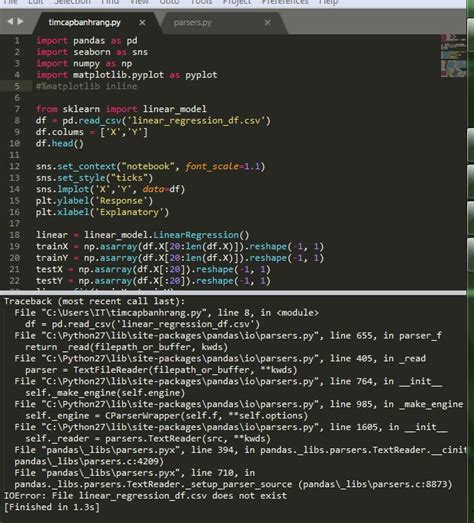This screenshot has height=523, width=474.
Task: Switch to the timcapbanhrang.py tab
Action: 84,23
